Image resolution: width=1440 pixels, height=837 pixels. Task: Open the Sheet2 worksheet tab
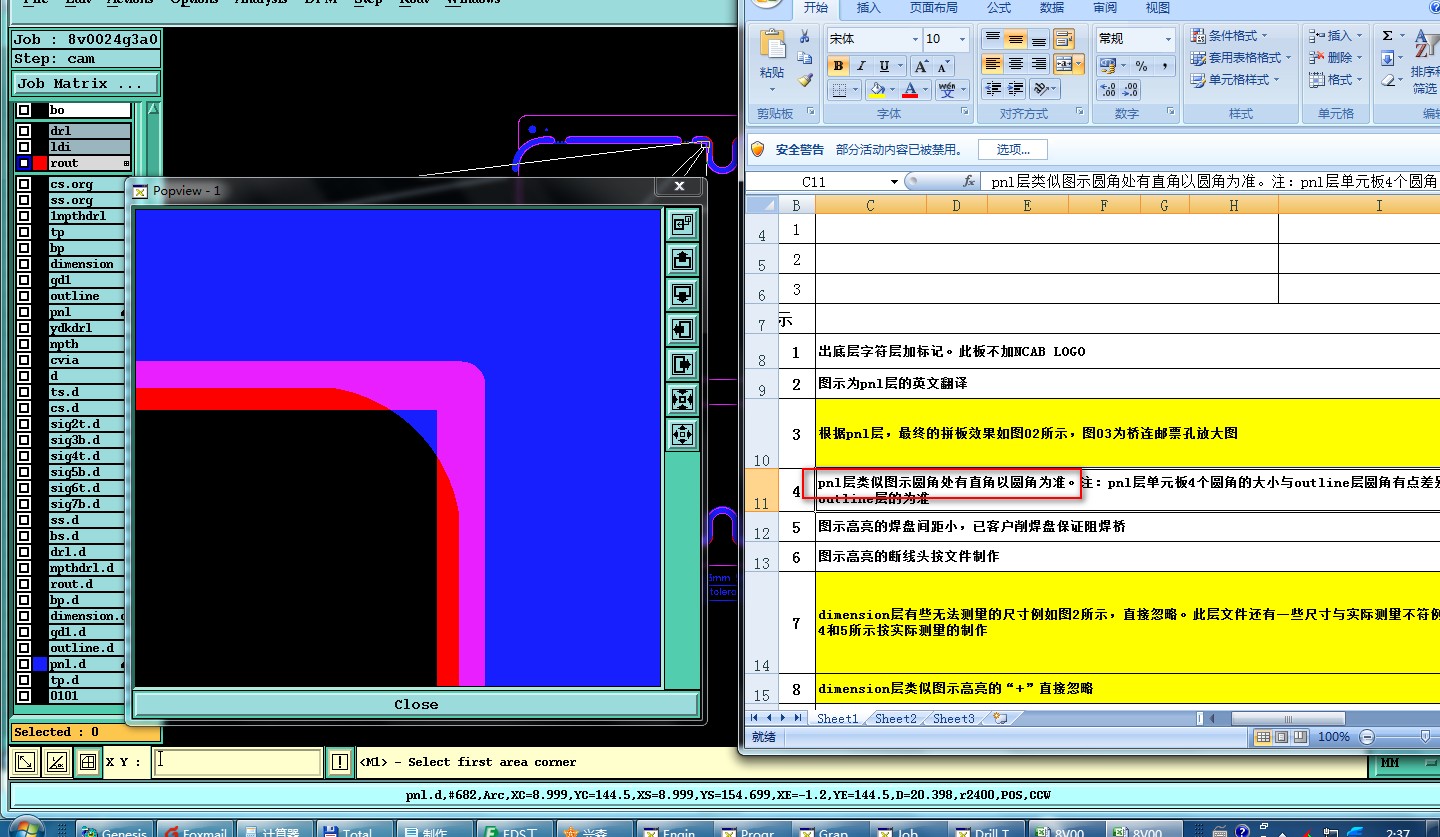tap(895, 718)
